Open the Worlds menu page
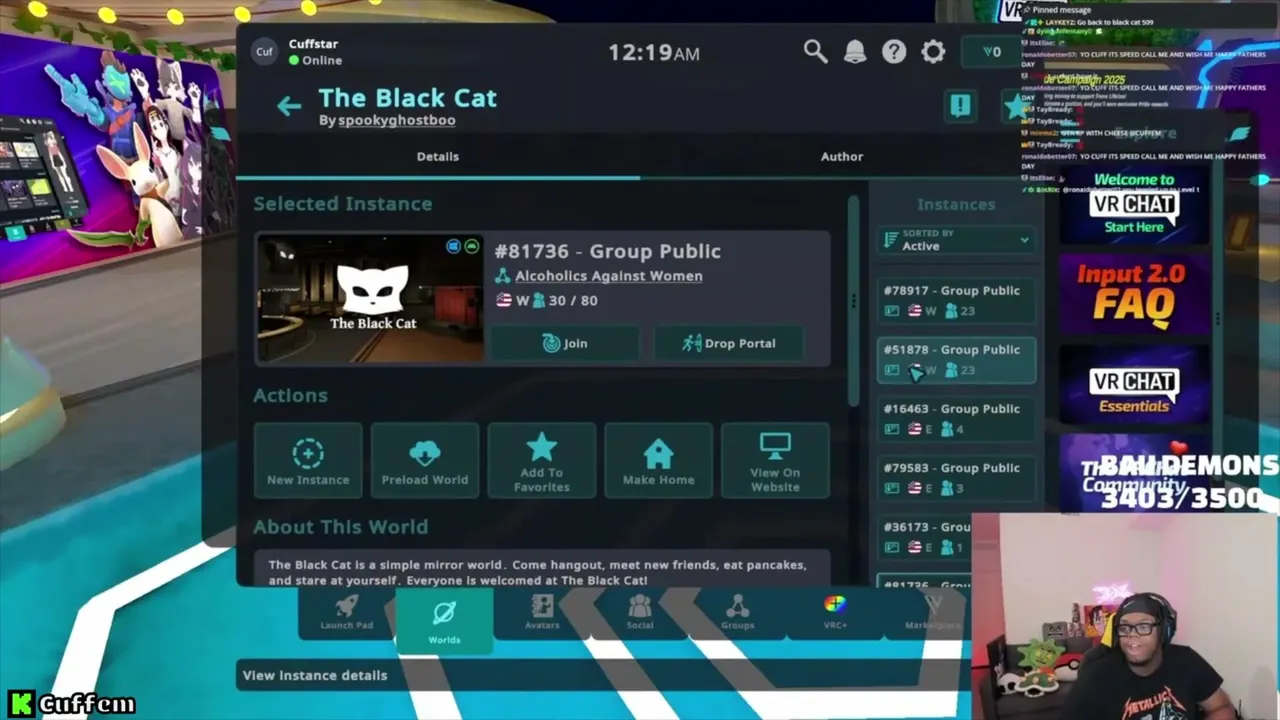1280x720 pixels. pos(444,620)
